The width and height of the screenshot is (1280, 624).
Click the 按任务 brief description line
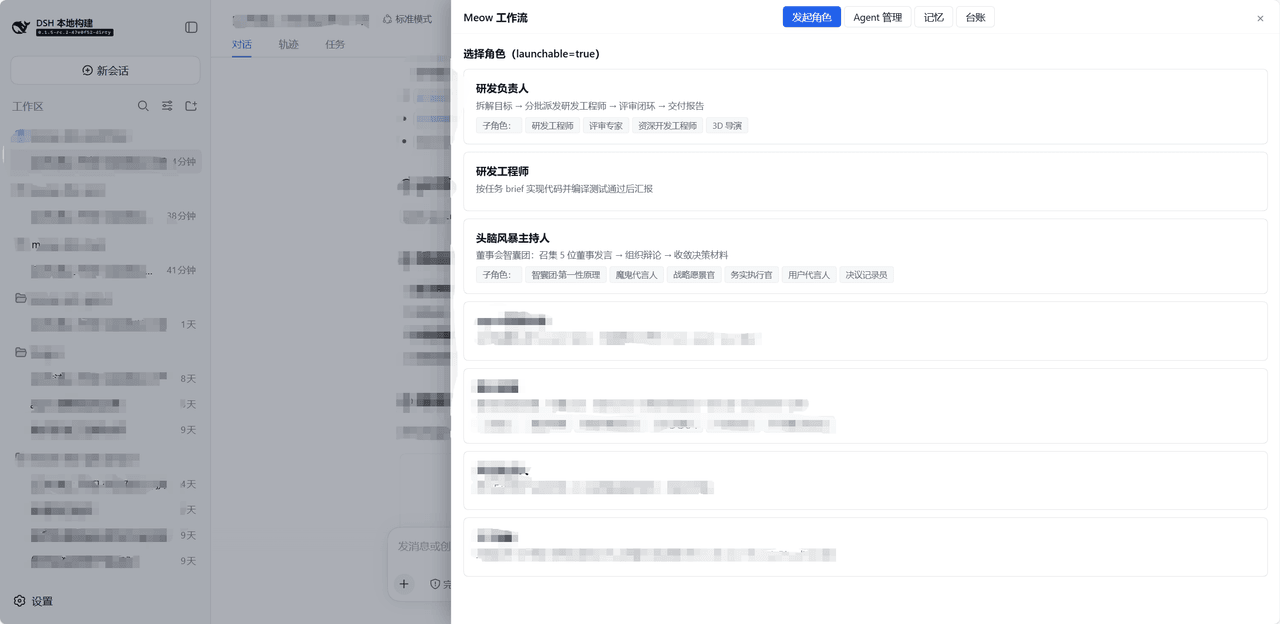point(564,188)
